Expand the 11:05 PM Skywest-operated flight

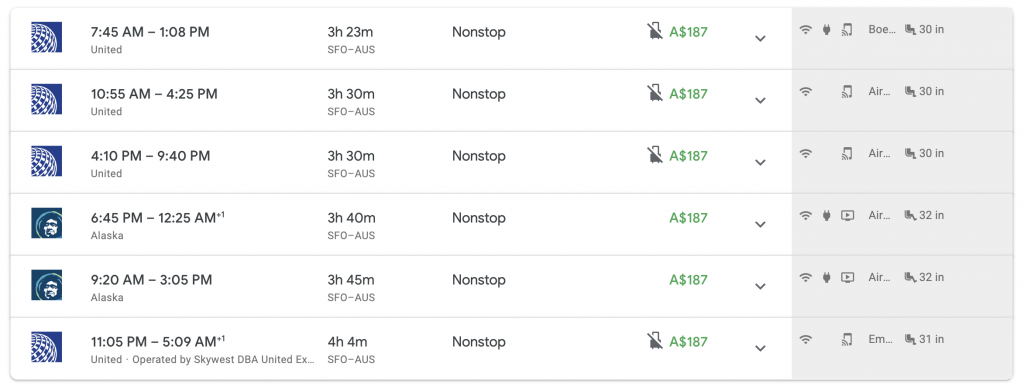(x=760, y=349)
